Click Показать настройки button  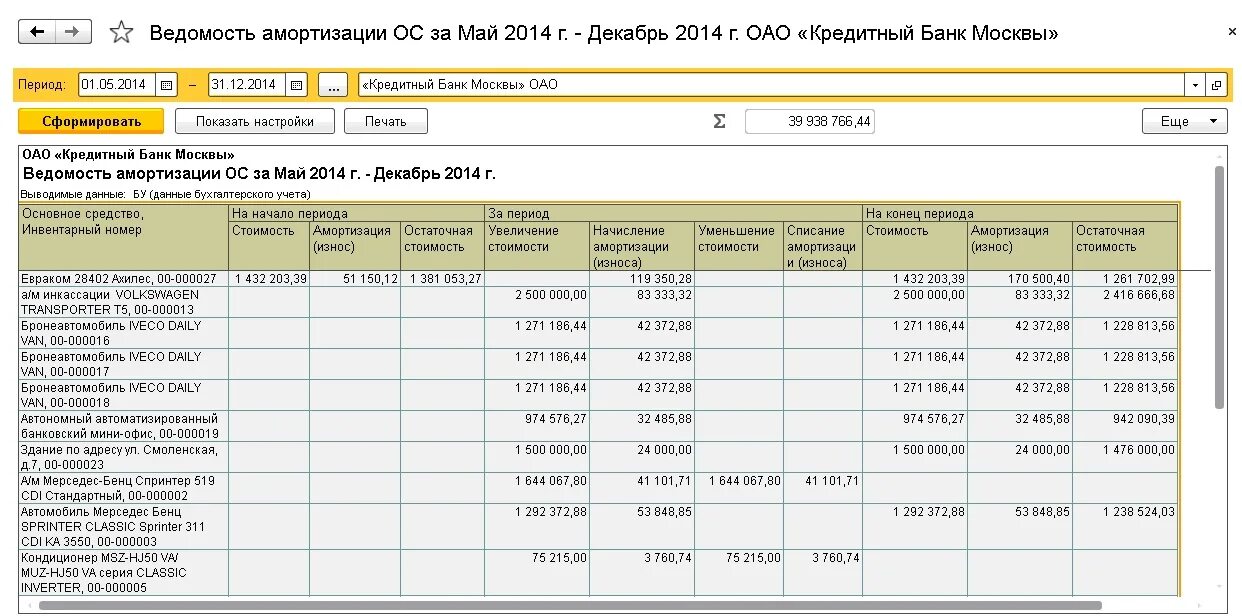click(254, 121)
